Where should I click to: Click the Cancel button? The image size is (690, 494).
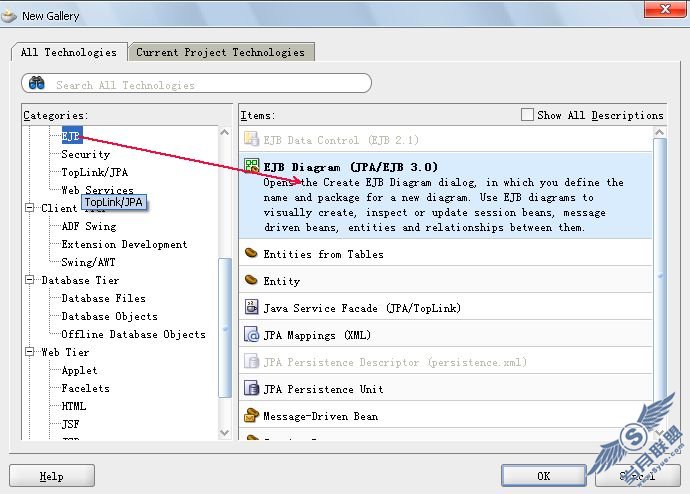638,476
